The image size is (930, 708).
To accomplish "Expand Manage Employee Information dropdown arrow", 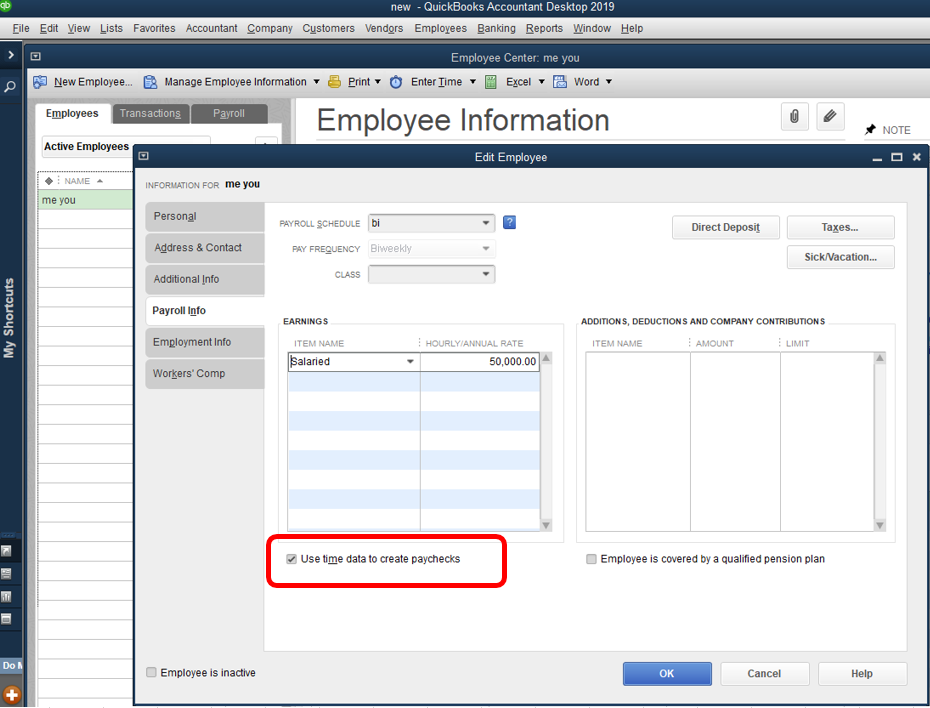I will (316, 82).
